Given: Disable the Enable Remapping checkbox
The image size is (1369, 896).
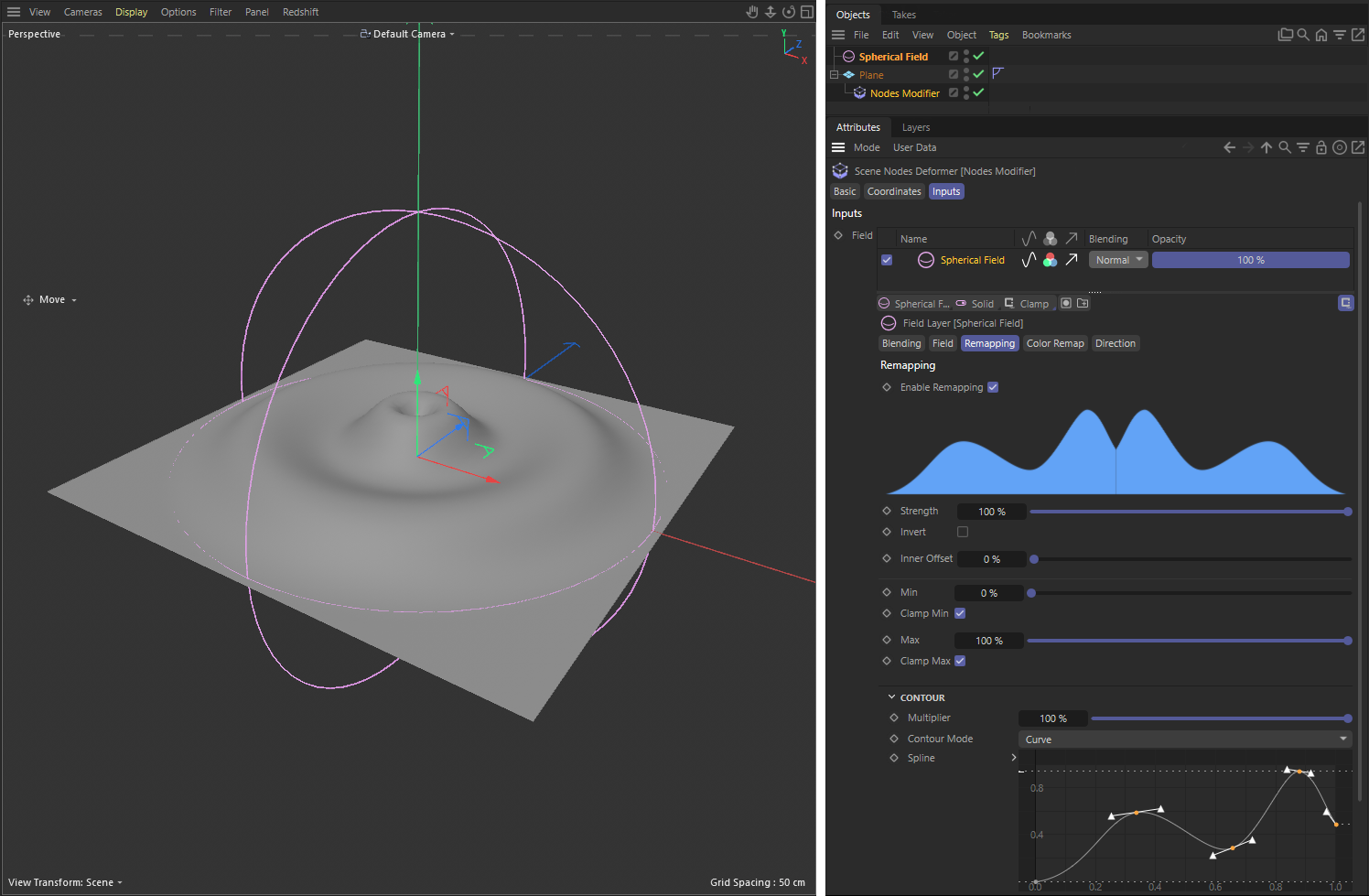Looking at the screenshot, I should pyautogui.click(x=993, y=387).
